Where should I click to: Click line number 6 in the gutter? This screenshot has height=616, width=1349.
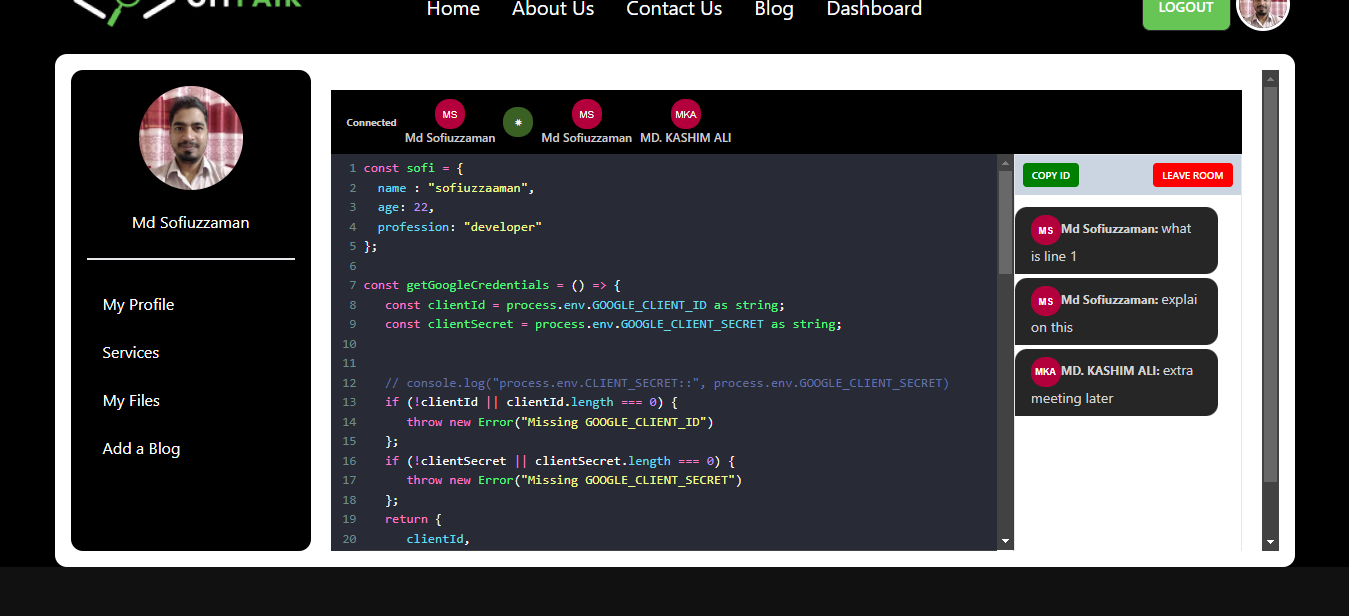point(353,266)
